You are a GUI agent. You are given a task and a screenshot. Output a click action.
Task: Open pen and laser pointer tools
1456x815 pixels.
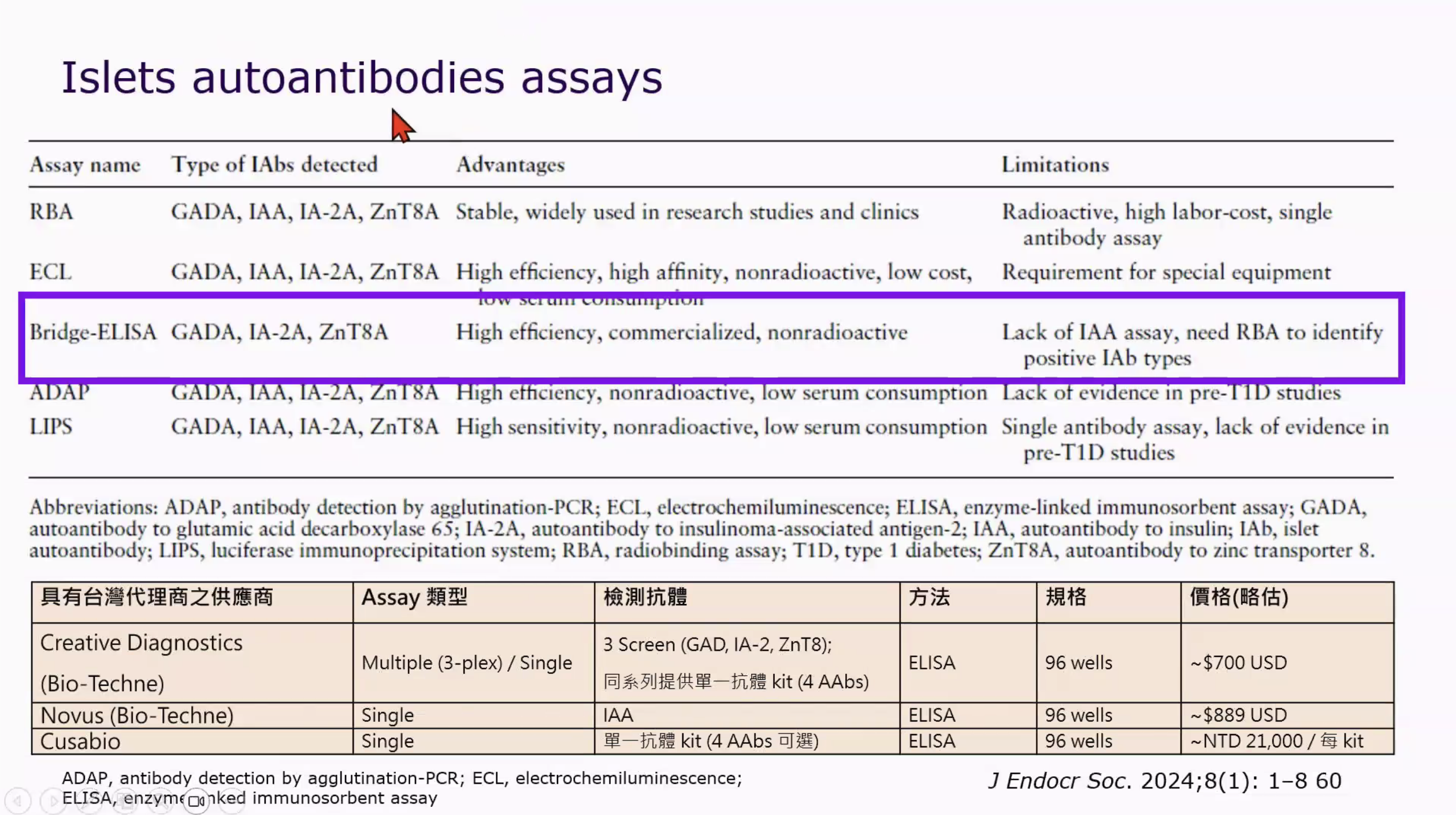tap(88, 801)
